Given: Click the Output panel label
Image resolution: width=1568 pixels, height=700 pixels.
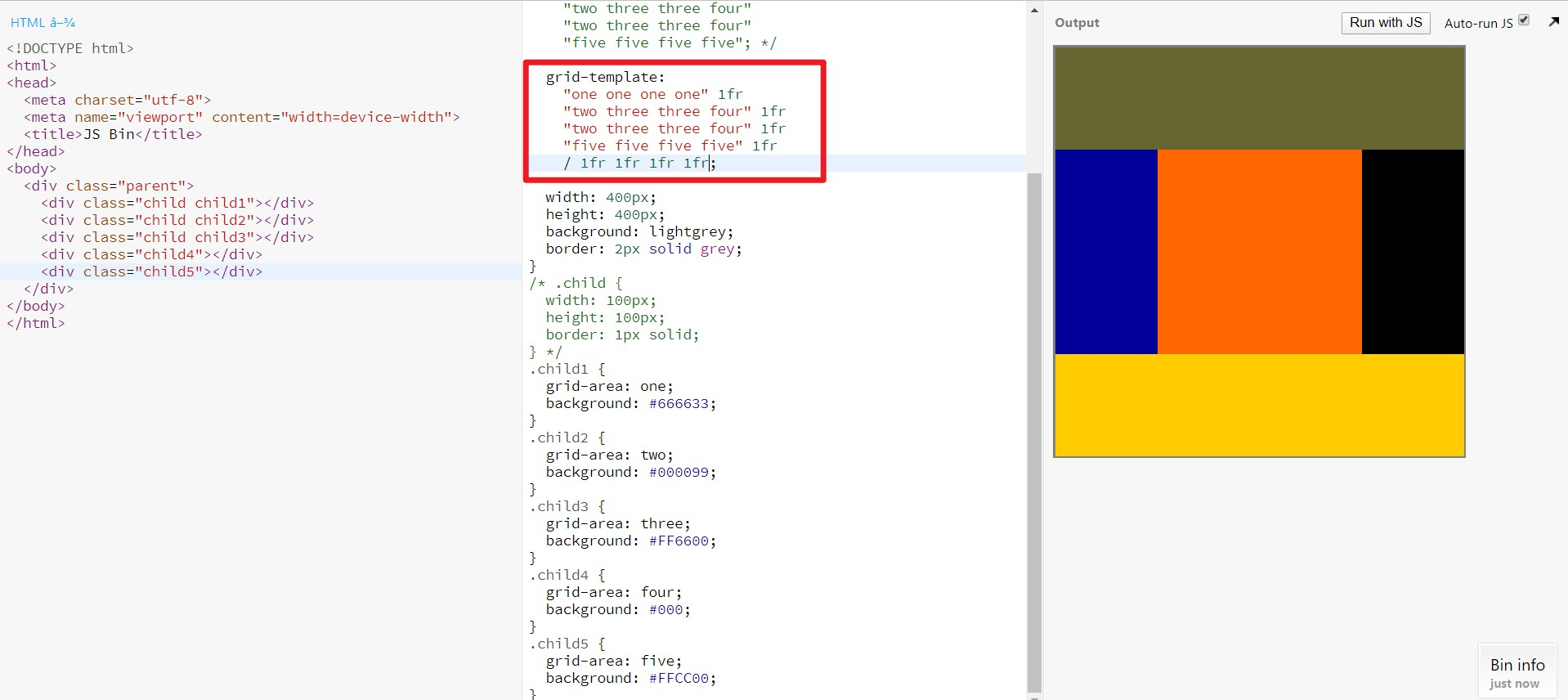Looking at the screenshot, I should pyautogui.click(x=1077, y=23).
